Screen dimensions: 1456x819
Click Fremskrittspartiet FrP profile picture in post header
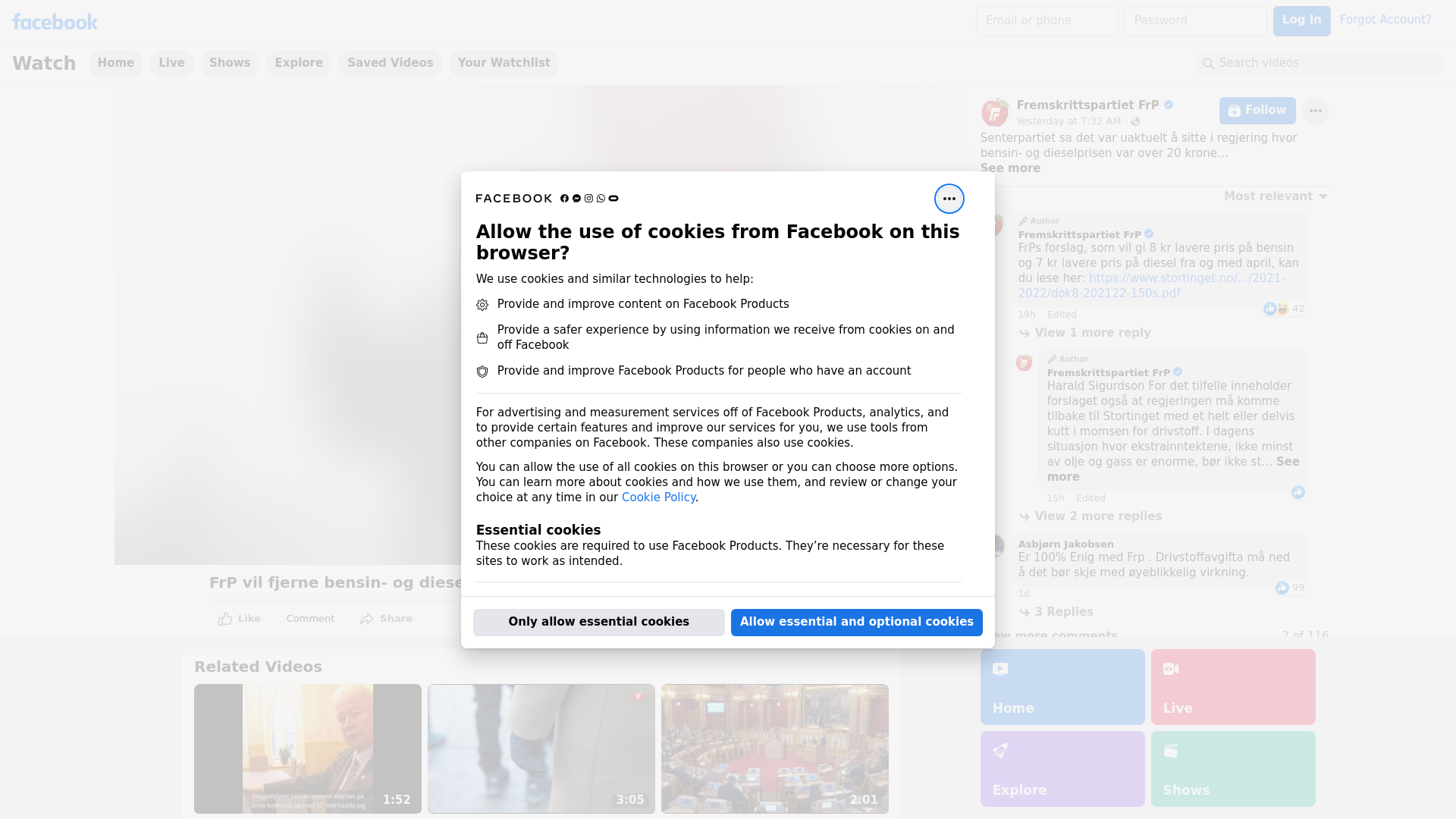pos(995,112)
